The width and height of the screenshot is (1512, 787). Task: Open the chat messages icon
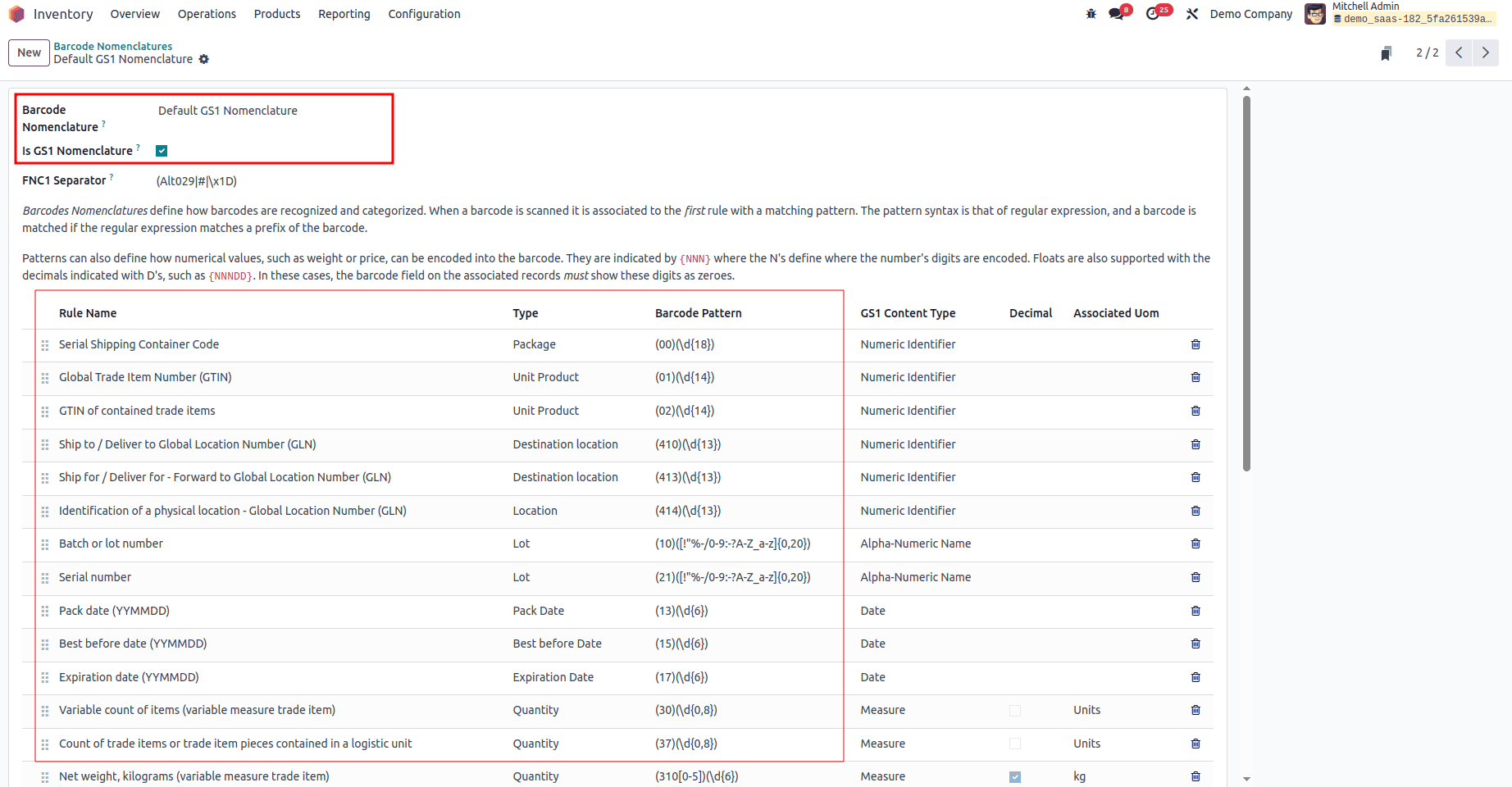1116,14
